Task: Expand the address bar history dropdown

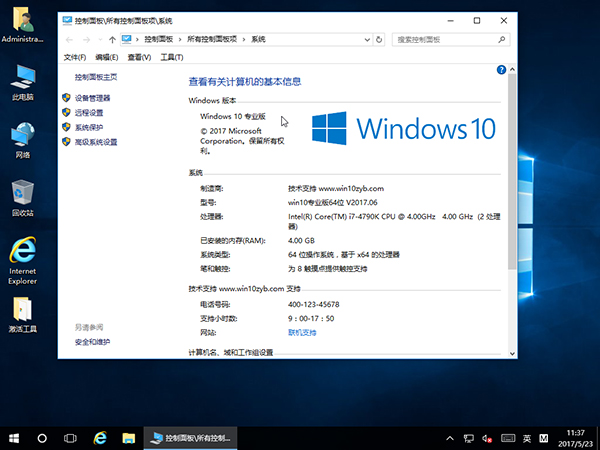Action: [366, 39]
